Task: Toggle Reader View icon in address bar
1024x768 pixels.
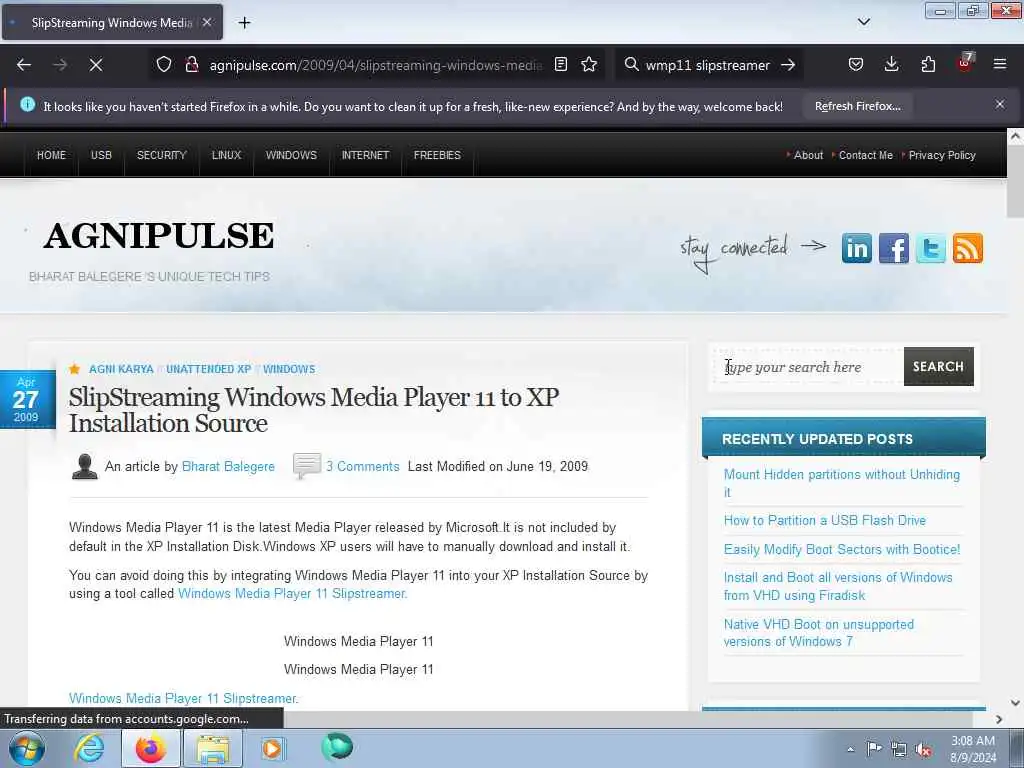Action: pyautogui.click(x=560, y=65)
